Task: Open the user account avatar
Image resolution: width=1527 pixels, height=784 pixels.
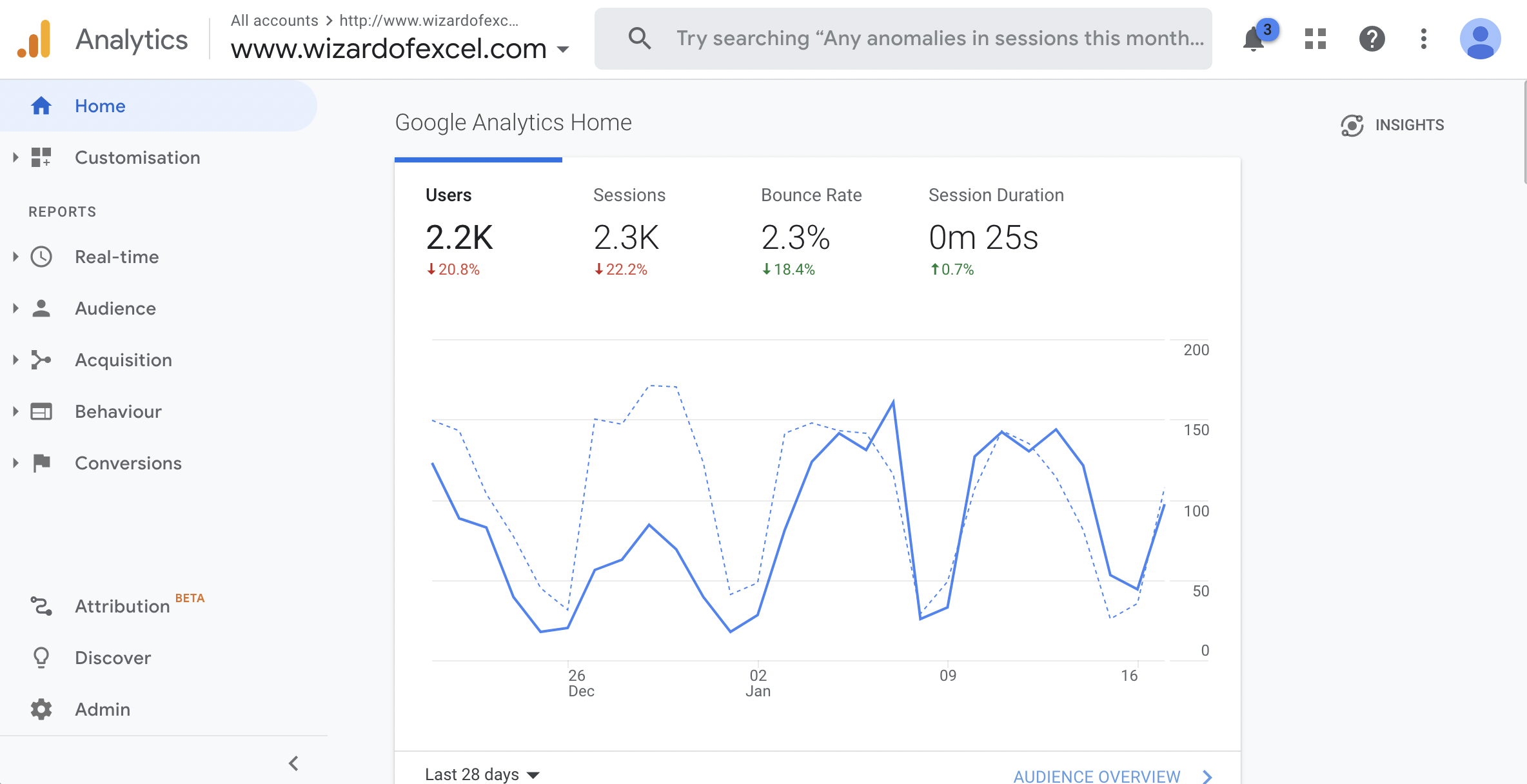Action: (x=1480, y=39)
